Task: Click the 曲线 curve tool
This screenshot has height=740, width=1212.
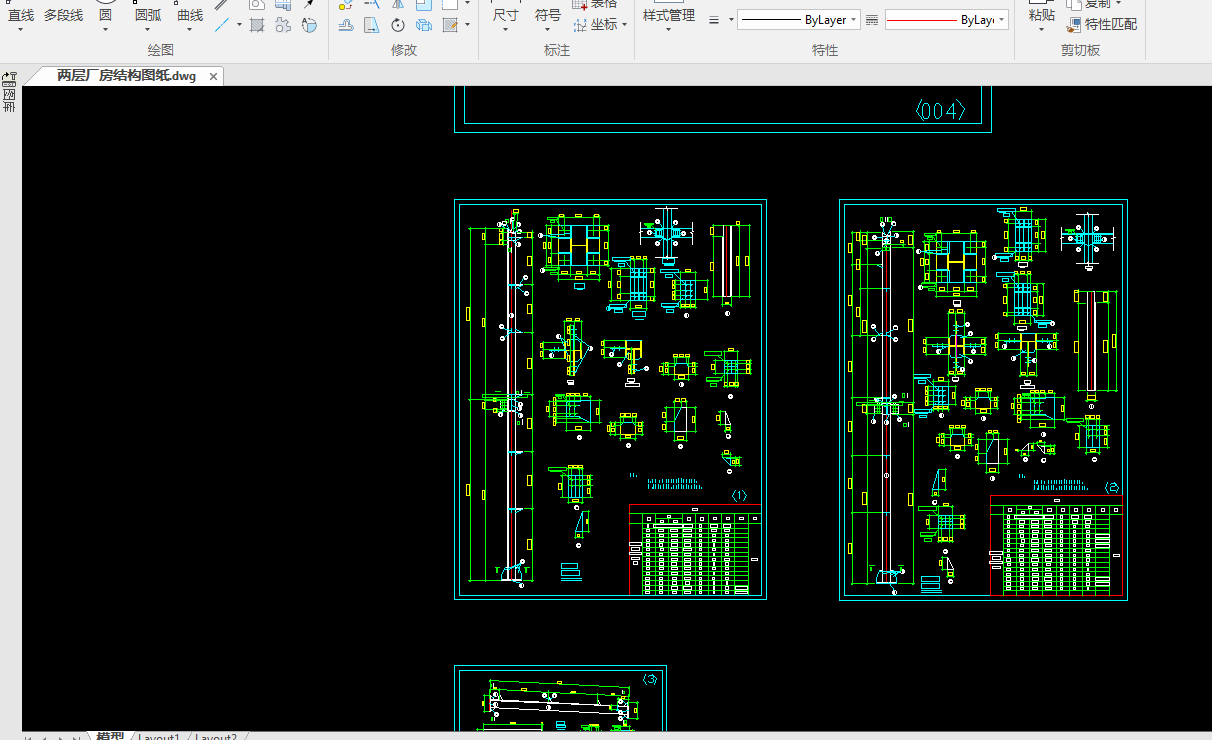Action: pyautogui.click(x=190, y=15)
